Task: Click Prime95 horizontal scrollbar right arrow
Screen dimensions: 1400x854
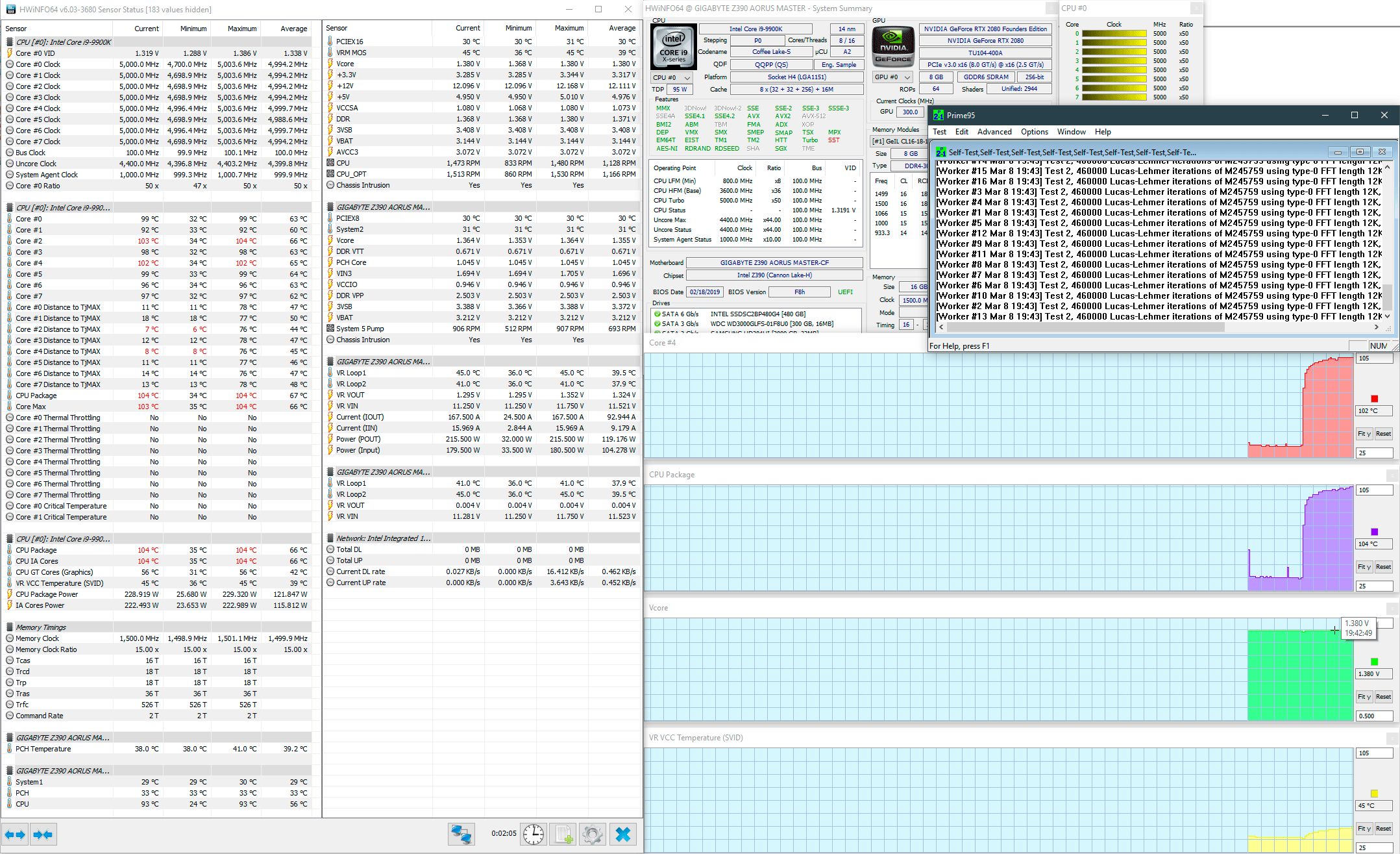Action: click(1376, 327)
